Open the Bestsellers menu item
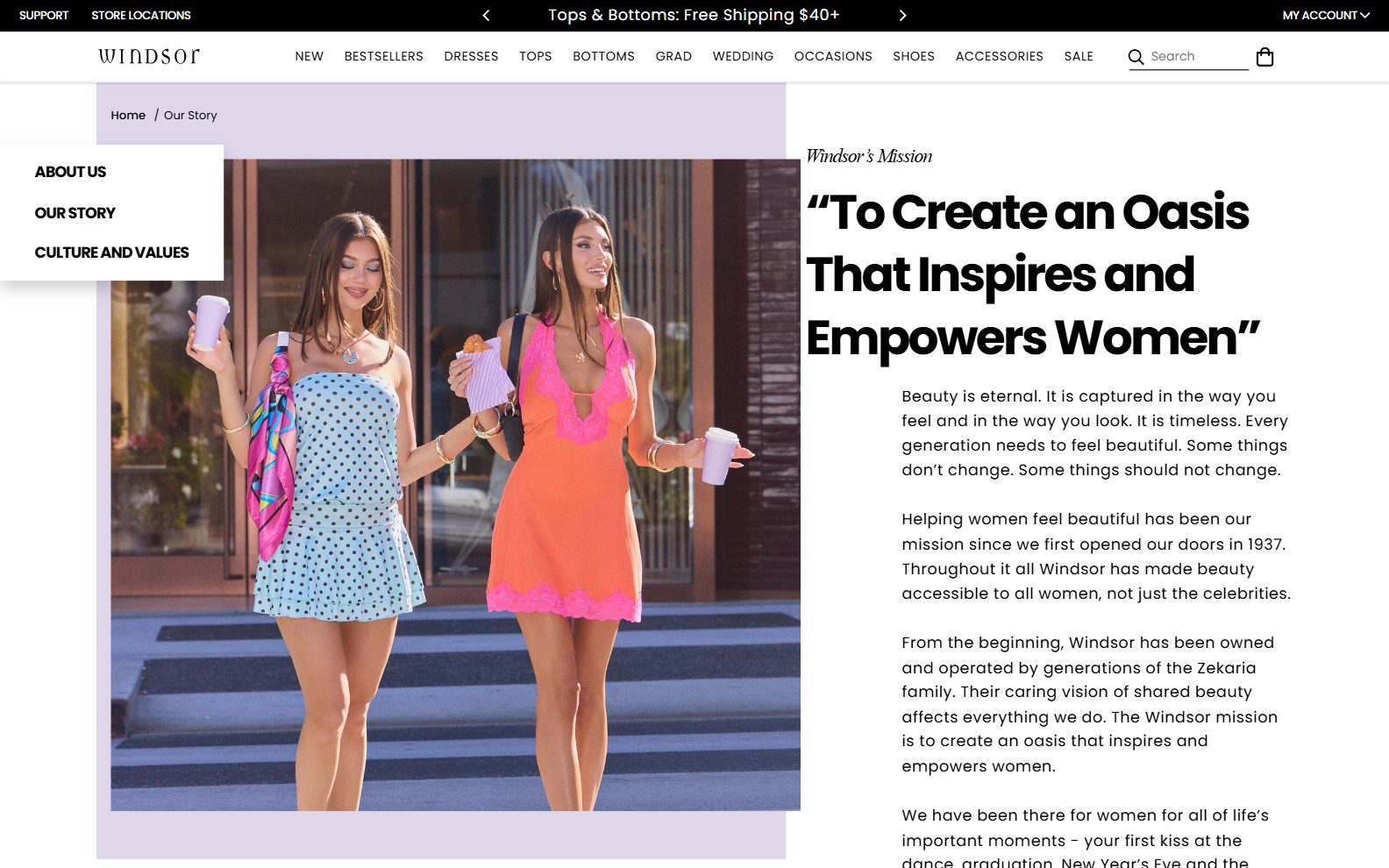The width and height of the screenshot is (1389, 868). [384, 56]
